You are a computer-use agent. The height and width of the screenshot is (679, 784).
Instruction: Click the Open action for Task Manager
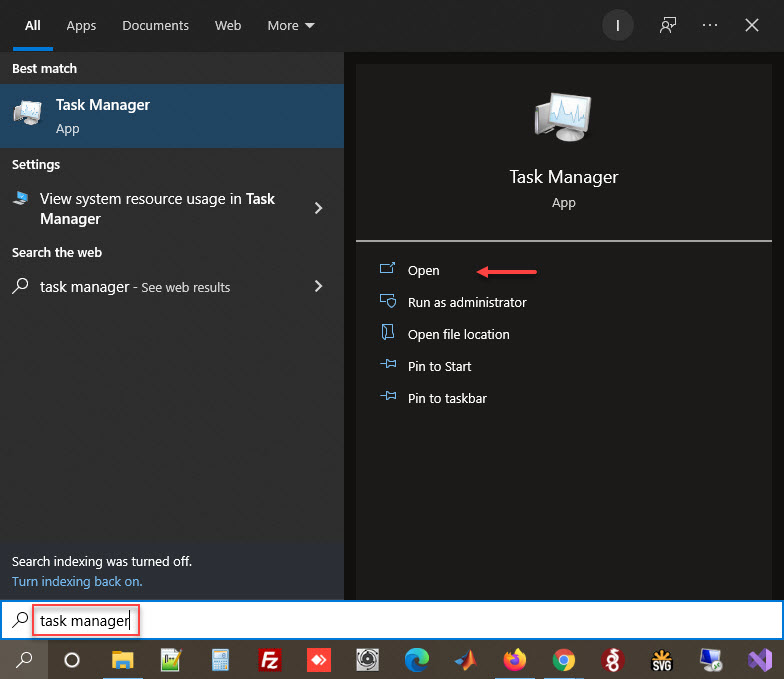(x=423, y=270)
